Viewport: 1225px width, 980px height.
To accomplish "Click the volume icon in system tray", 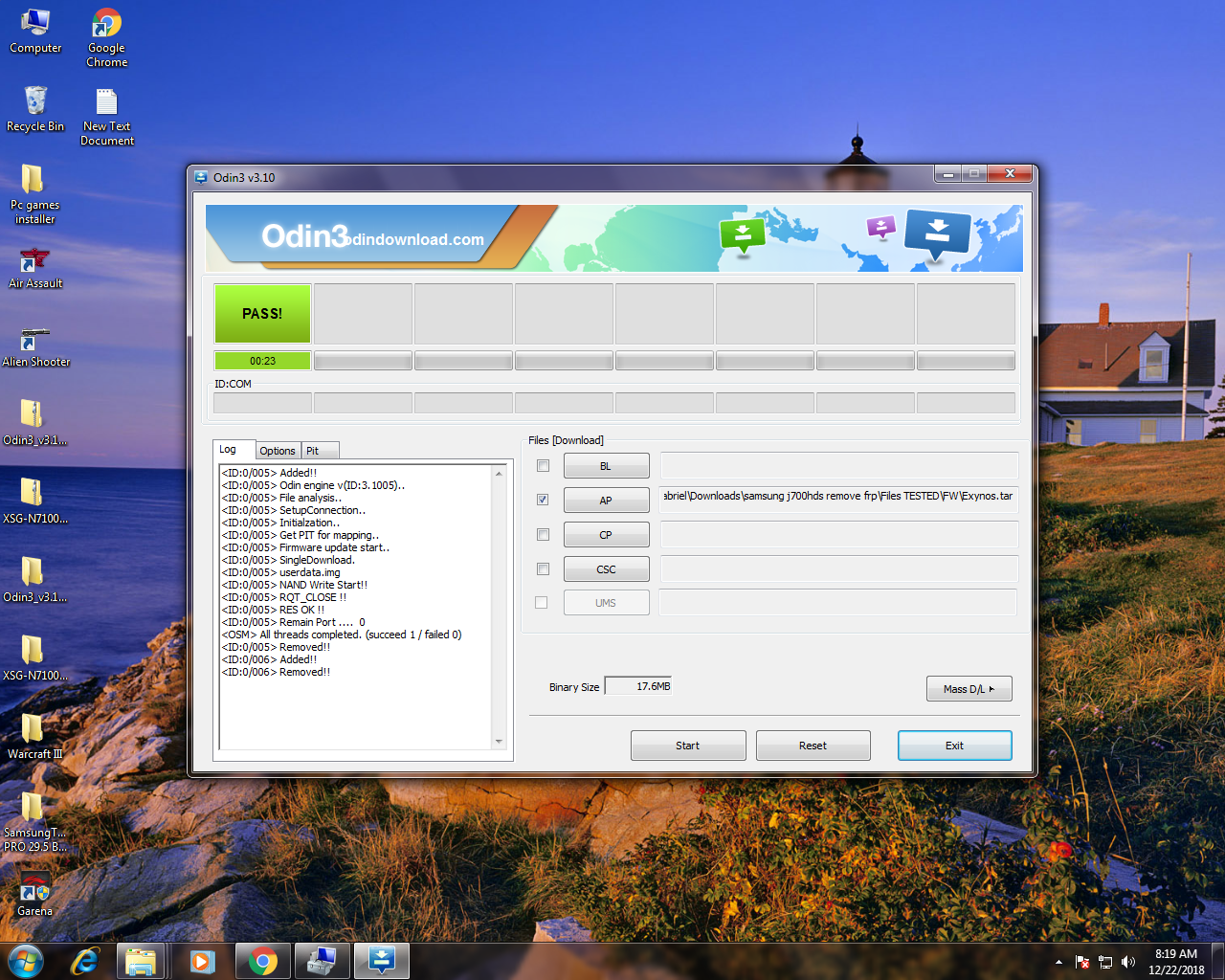I will (1128, 962).
